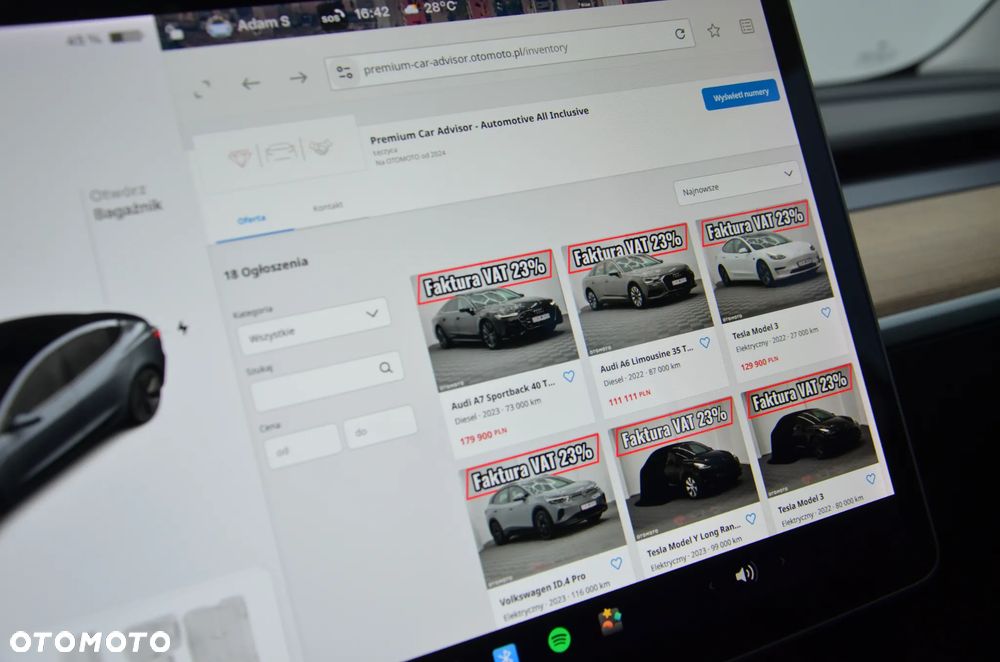Image resolution: width=1000 pixels, height=662 pixels.
Task: Open the colorful app icon in dock
Action: [x=610, y=620]
